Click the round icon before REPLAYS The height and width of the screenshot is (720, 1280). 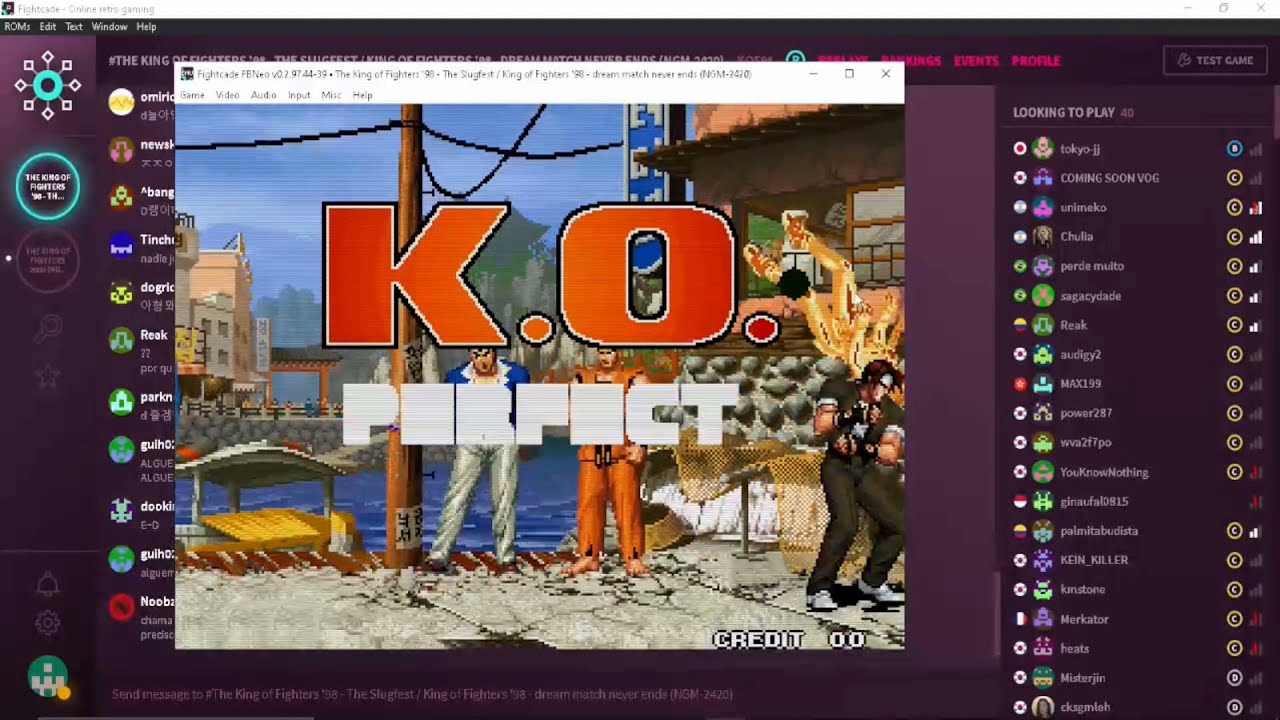pos(795,60)
